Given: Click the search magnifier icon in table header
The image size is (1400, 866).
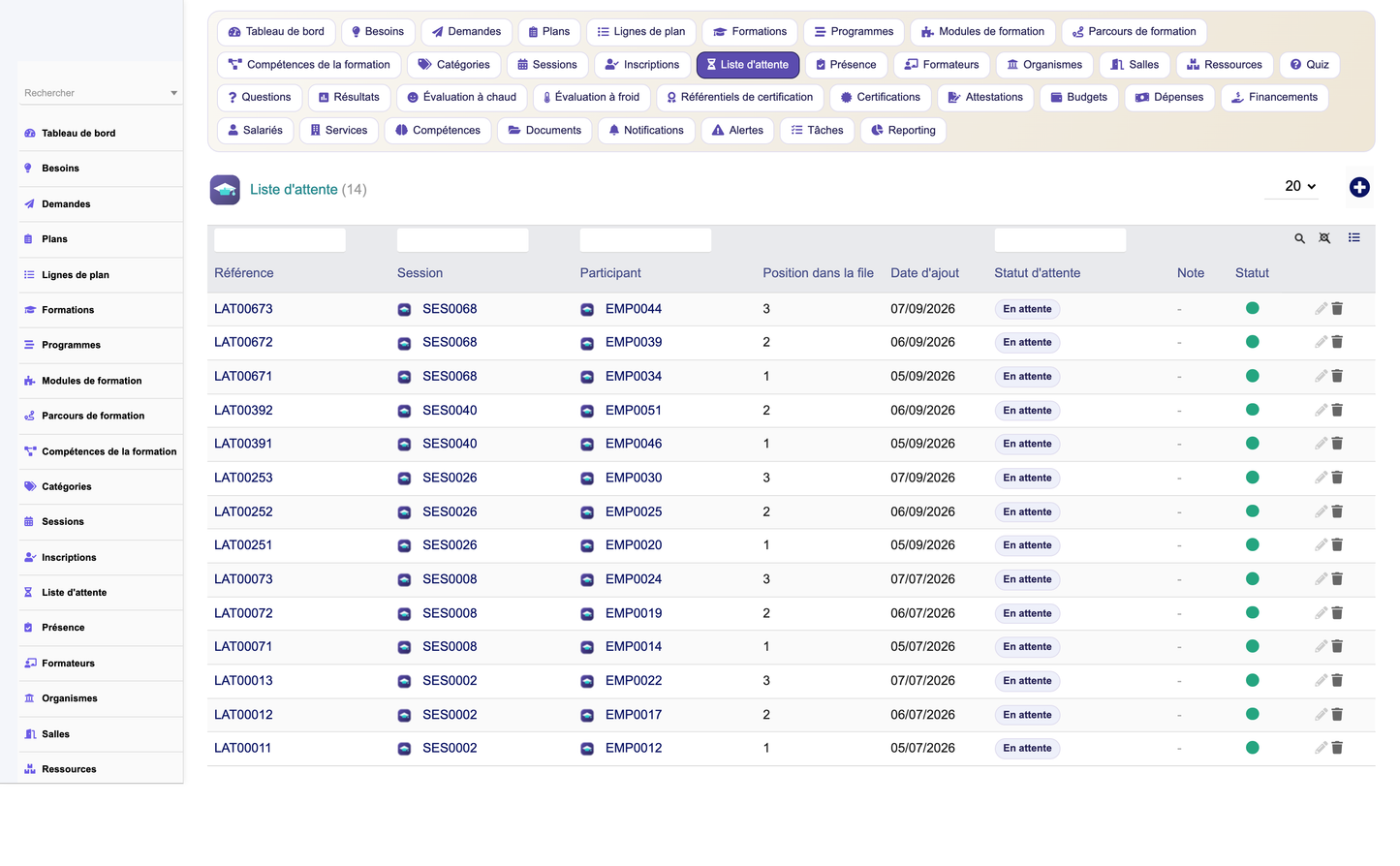Looking at the screenshot, I should pos(1299,238).
